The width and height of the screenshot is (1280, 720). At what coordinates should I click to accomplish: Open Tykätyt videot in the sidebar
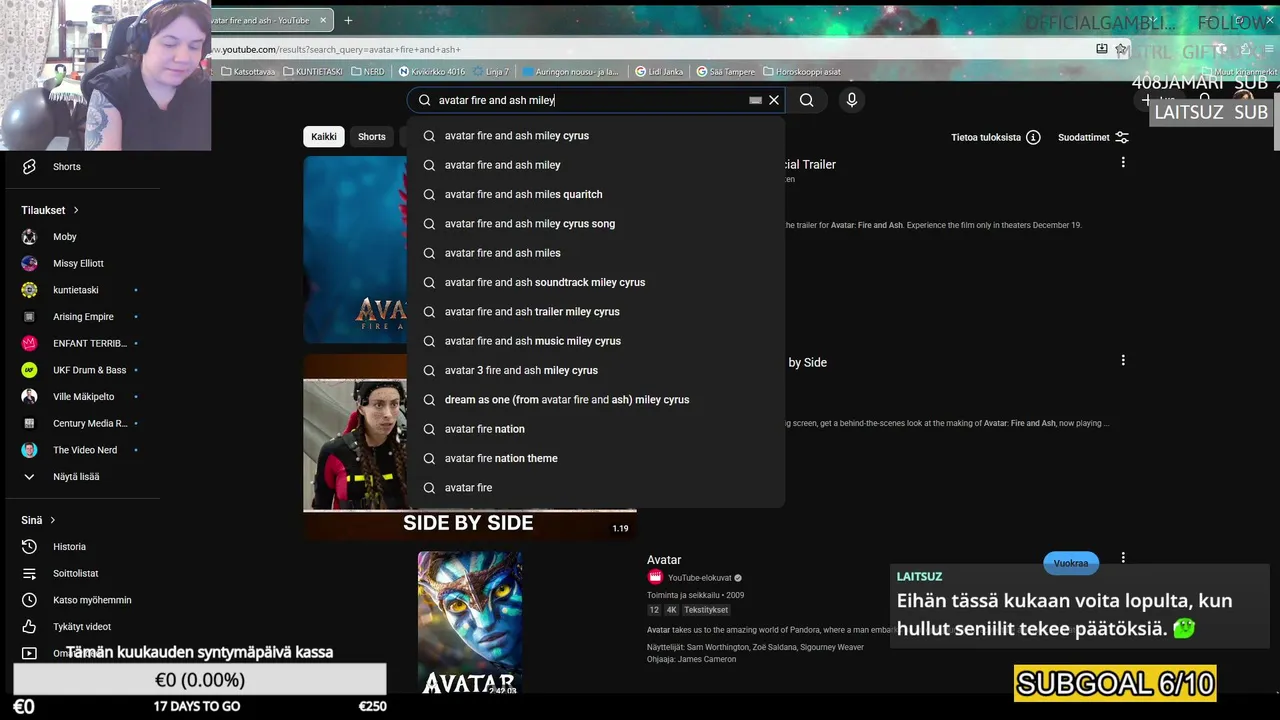point(83,627)
